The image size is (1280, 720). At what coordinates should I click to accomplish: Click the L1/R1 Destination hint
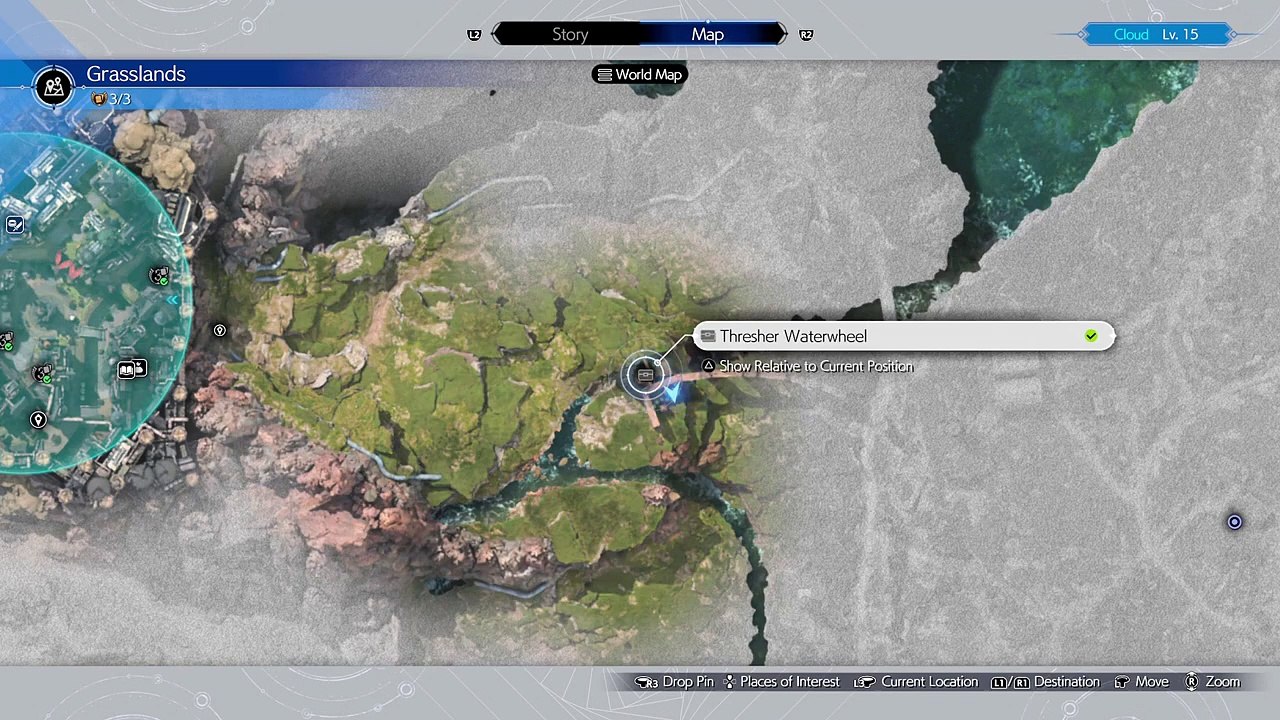click(1045, 682)
